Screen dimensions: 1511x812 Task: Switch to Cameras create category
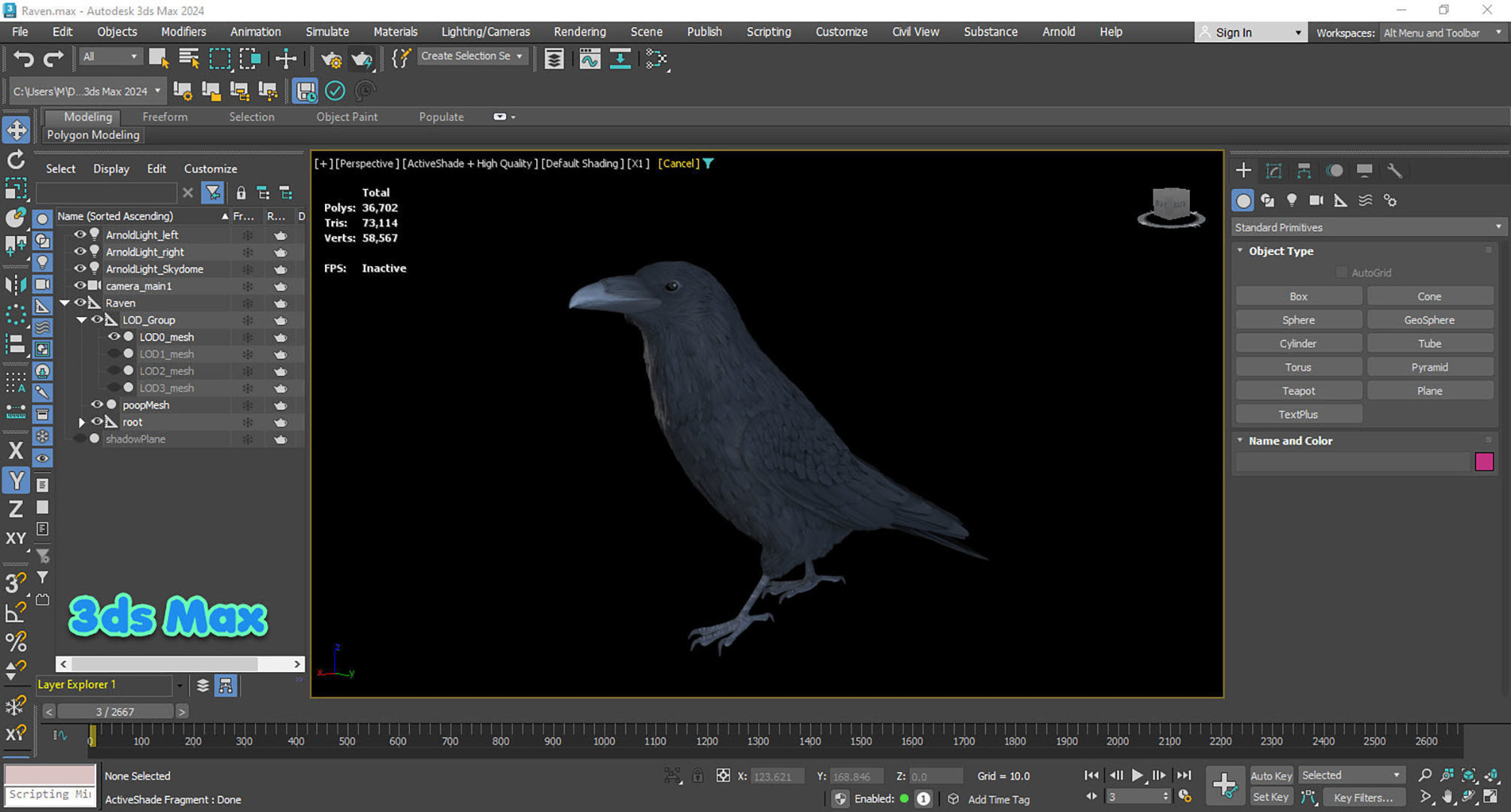1315,200
